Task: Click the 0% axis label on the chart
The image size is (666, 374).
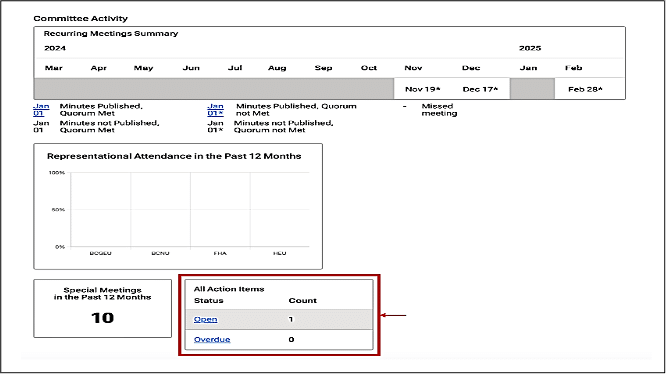Action: click(60, 247)
